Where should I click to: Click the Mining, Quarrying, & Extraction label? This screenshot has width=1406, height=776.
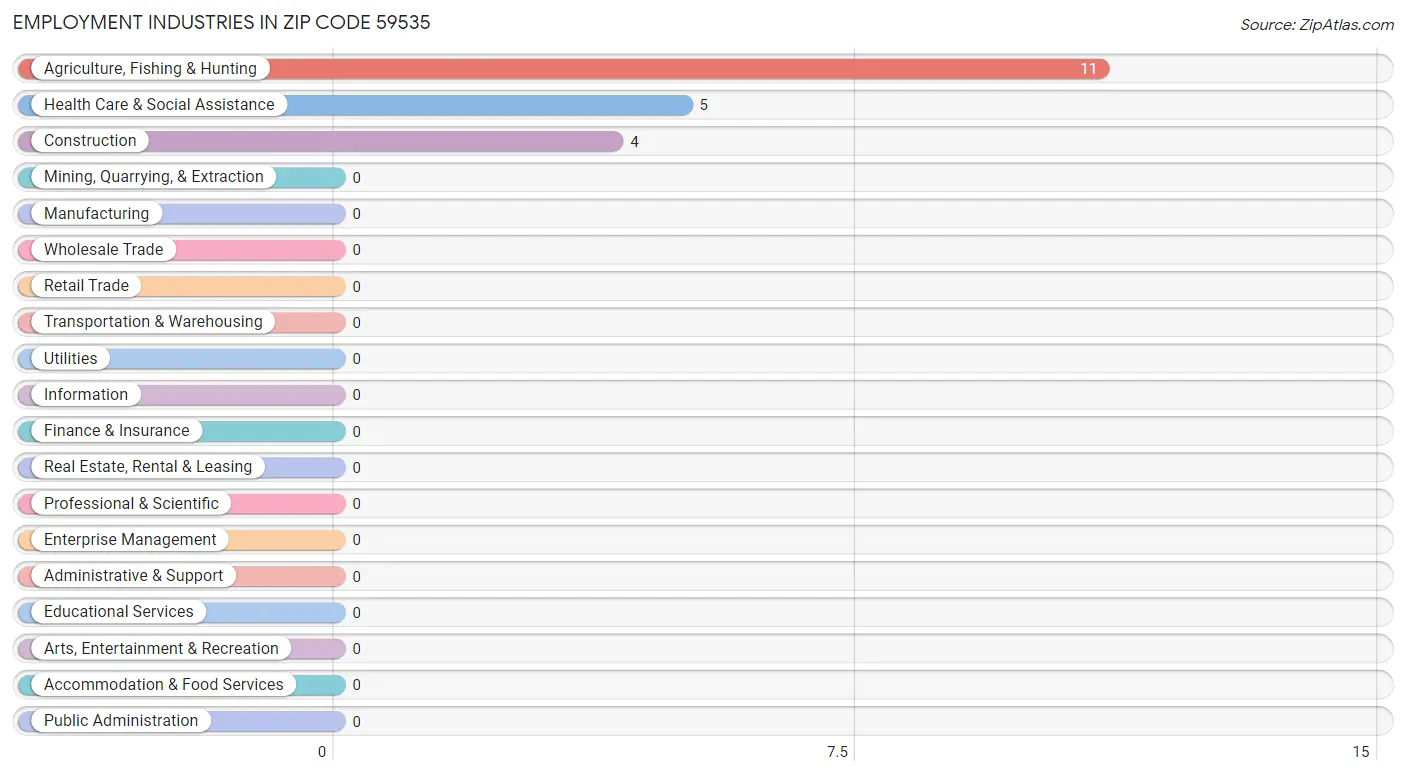click(154, 177)
